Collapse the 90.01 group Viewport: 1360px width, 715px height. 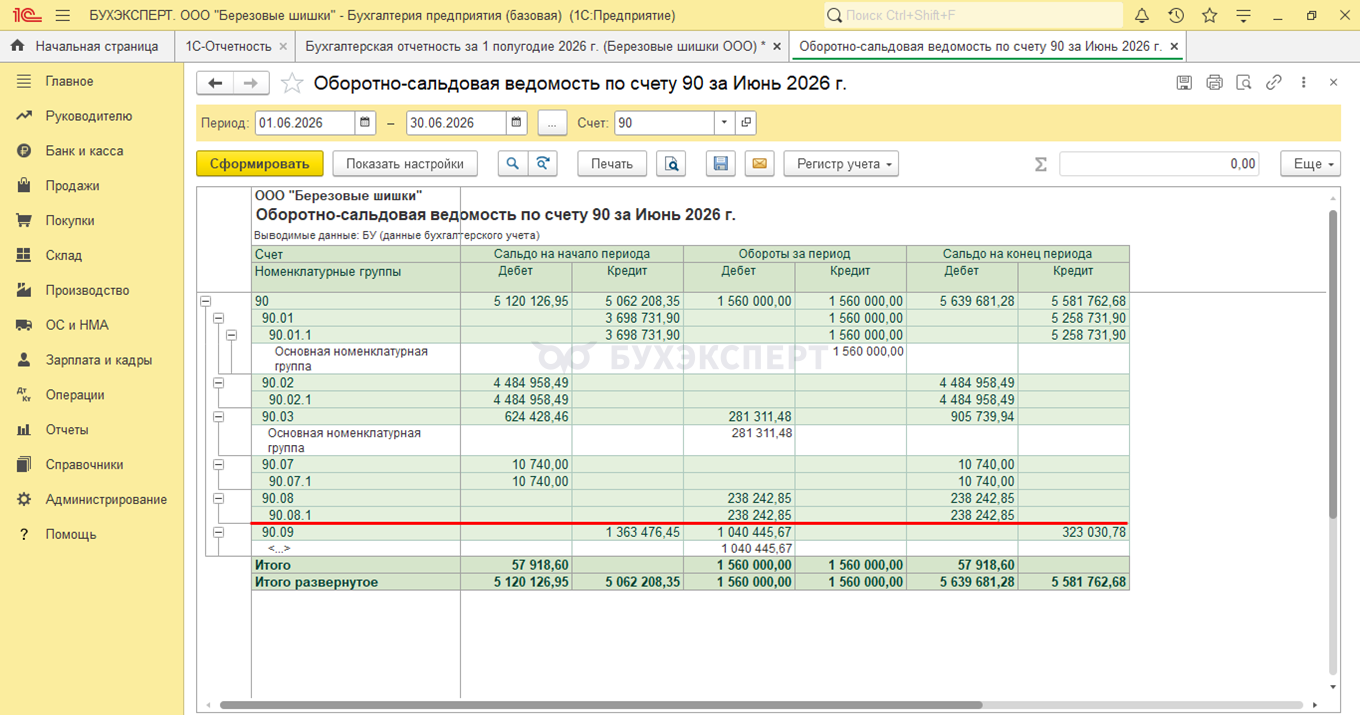pyautogui.click(x=219, y=318)
